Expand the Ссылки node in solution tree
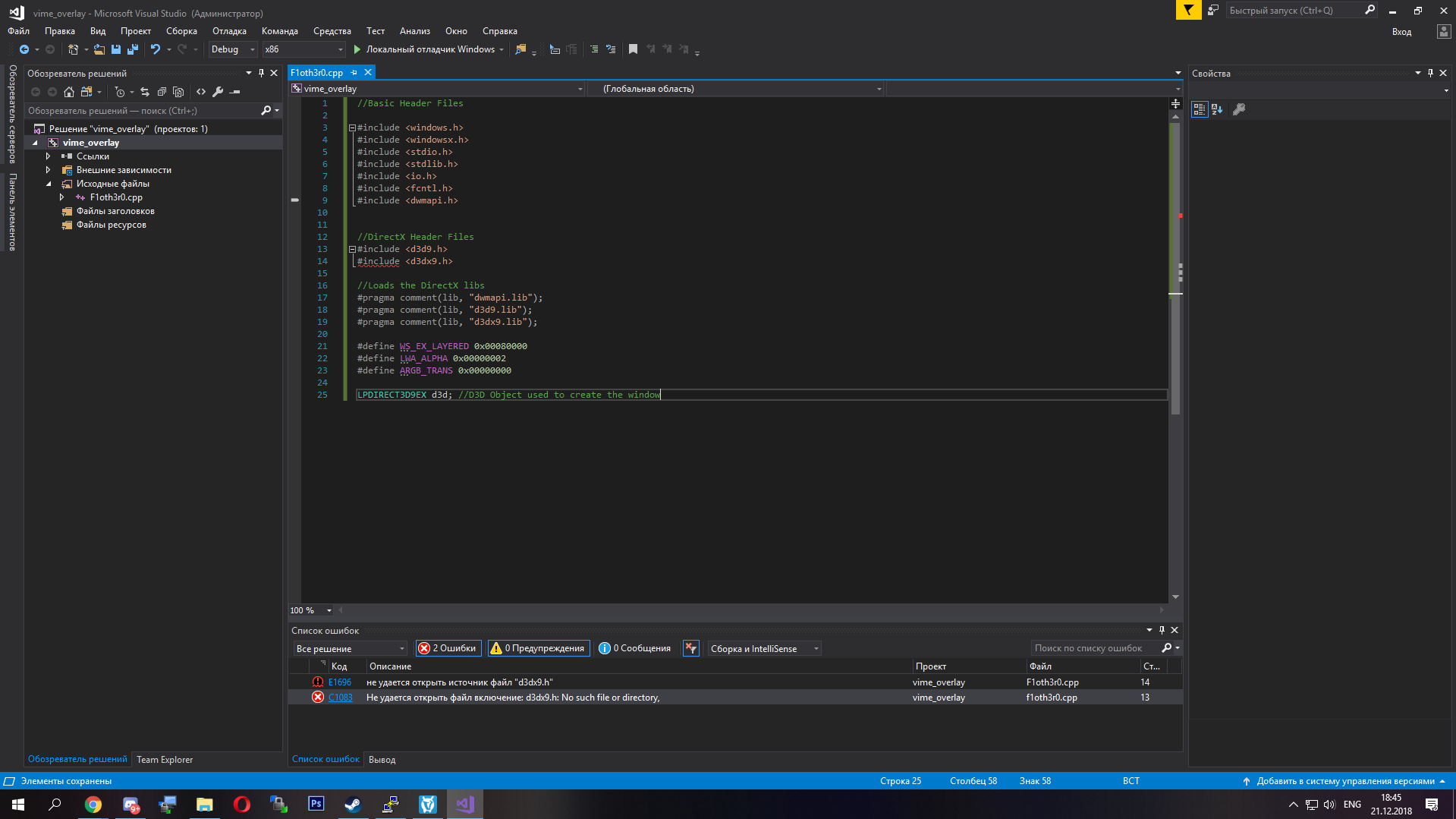Image resolution: width=1456 pixels, height=819 pixels. (49, 156)
